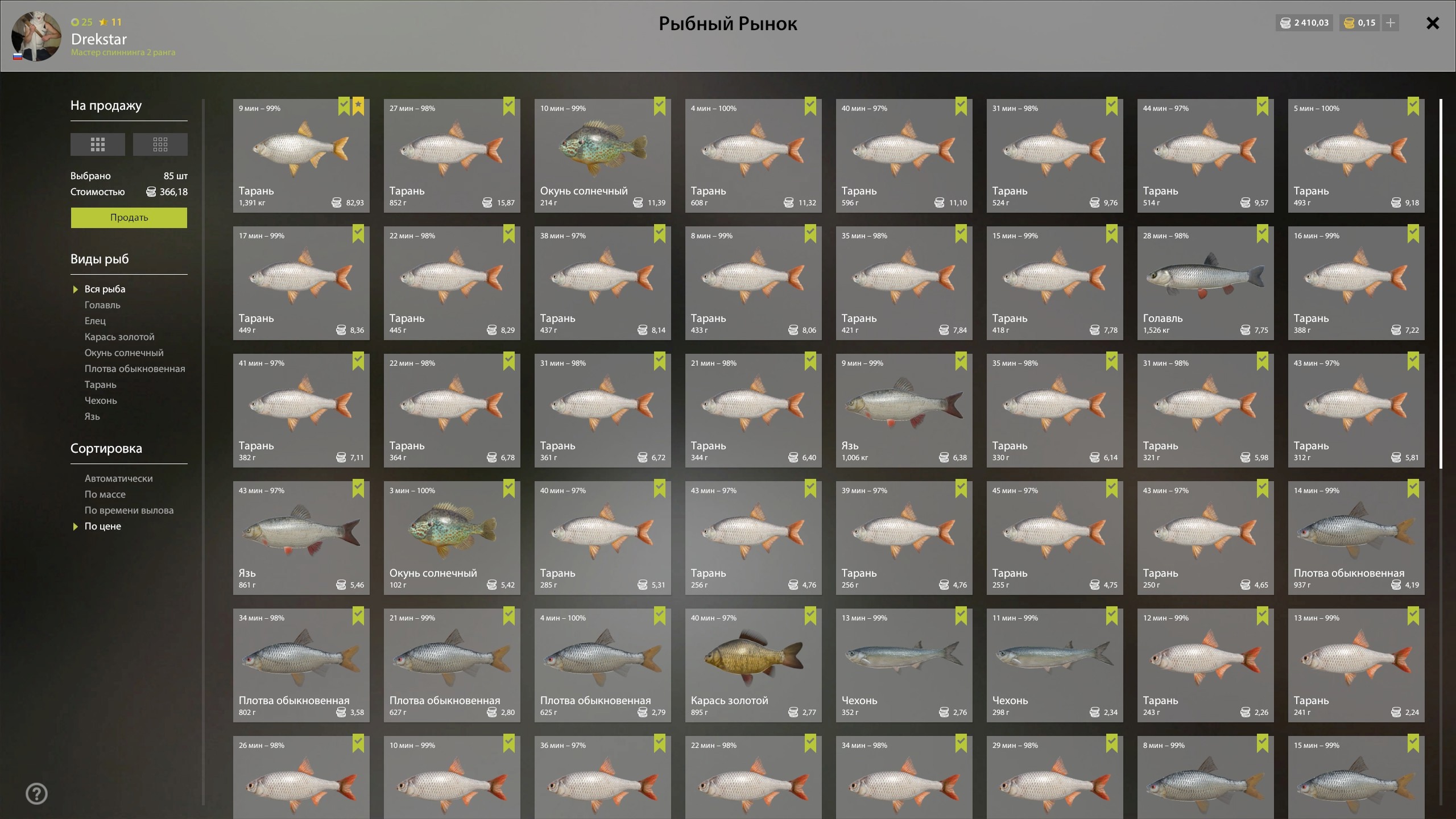The width and height of the screenshot is (1456, 819).
Task: Open Drekstar profile avatar
Action: click(36, 36)
